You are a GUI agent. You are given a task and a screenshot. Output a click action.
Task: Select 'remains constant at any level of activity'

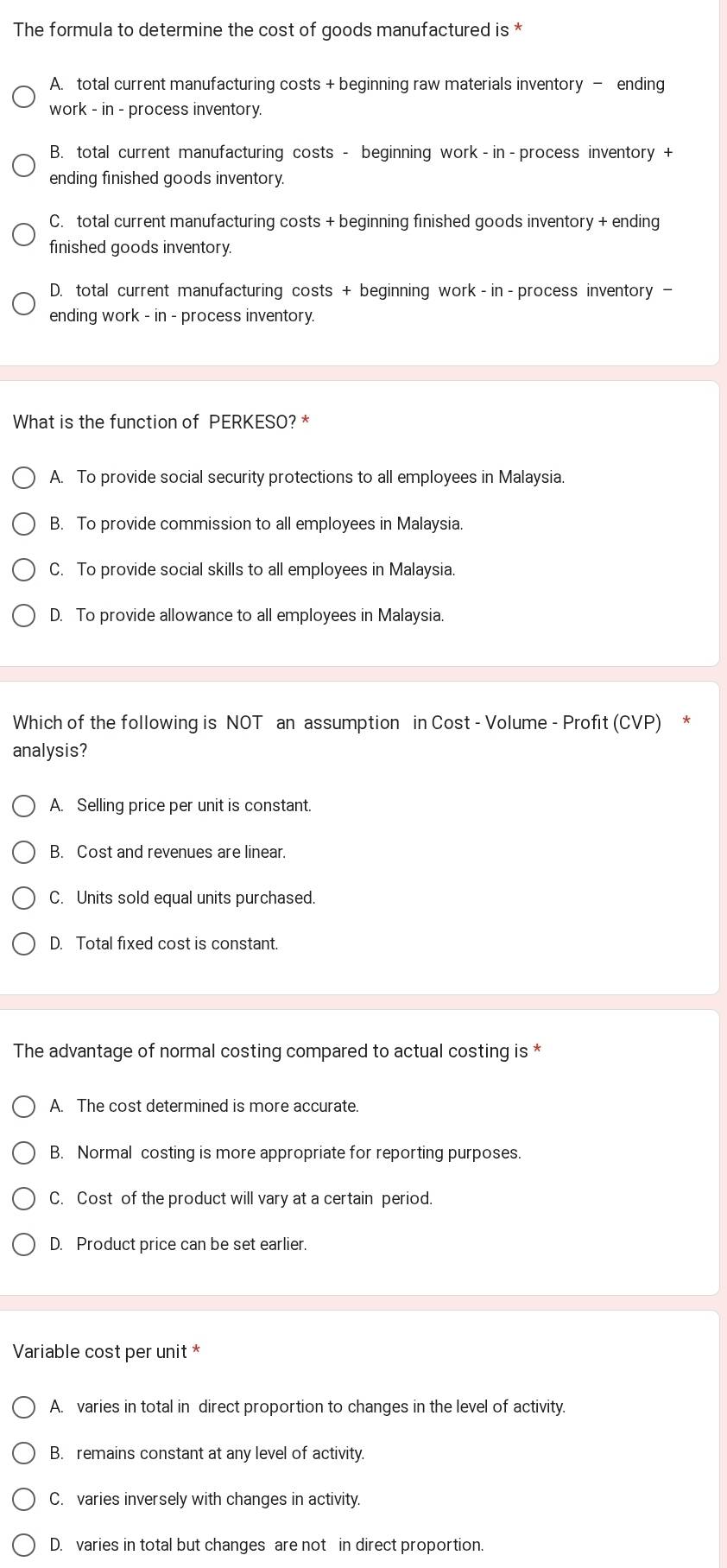(23, 1454)
